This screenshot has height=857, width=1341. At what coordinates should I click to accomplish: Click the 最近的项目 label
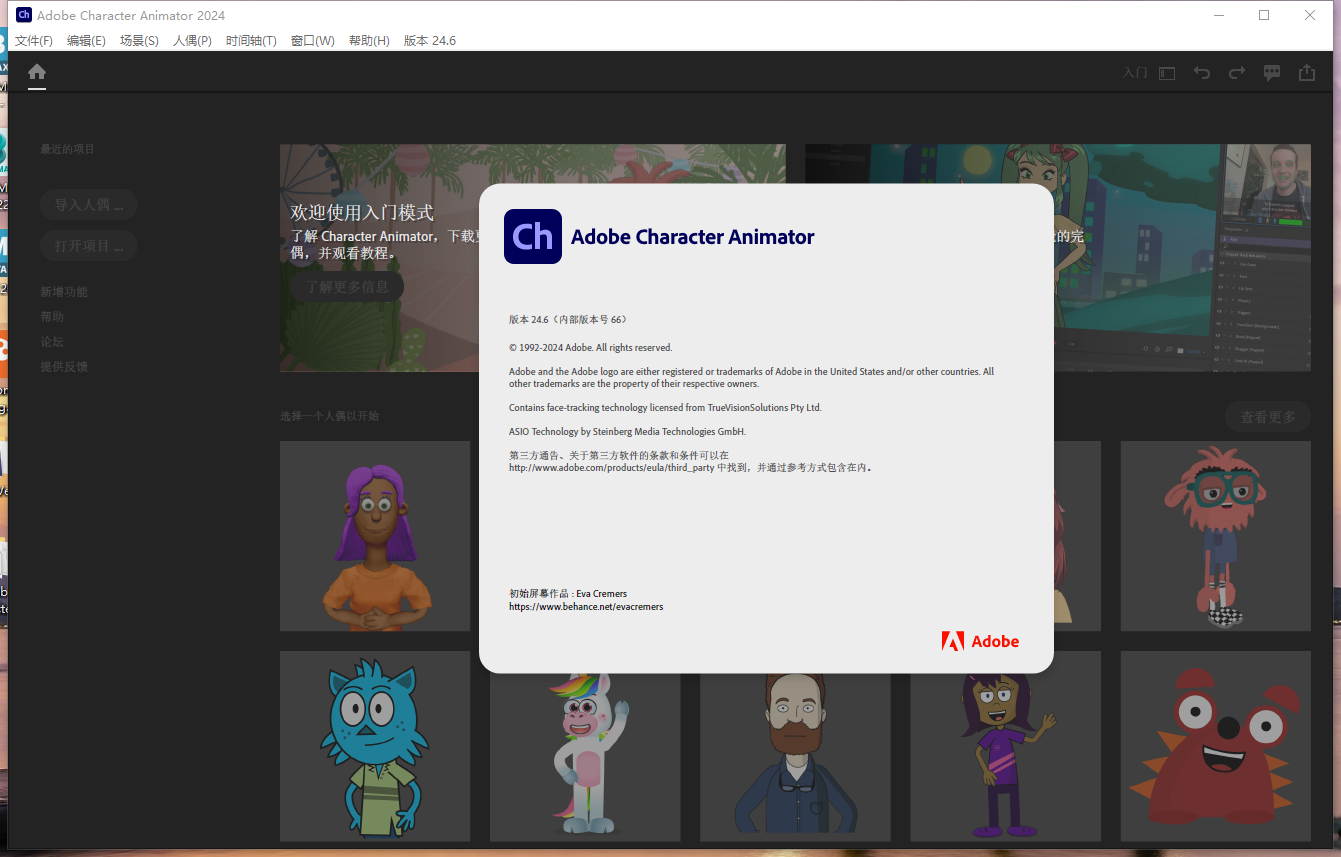tap(67, 149)
